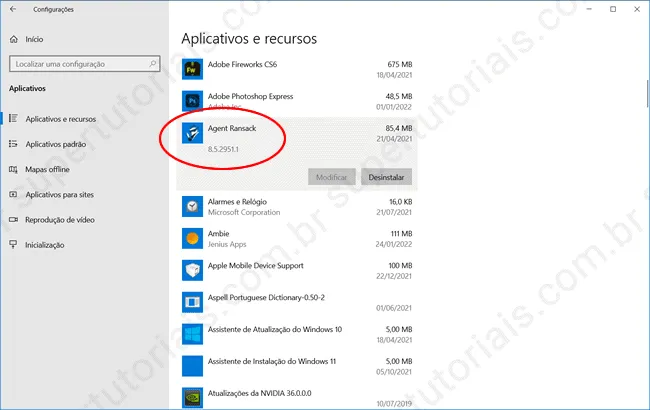650x410 pixels.
Task: Click the Agent Ransack app icon
Action: 192,133
